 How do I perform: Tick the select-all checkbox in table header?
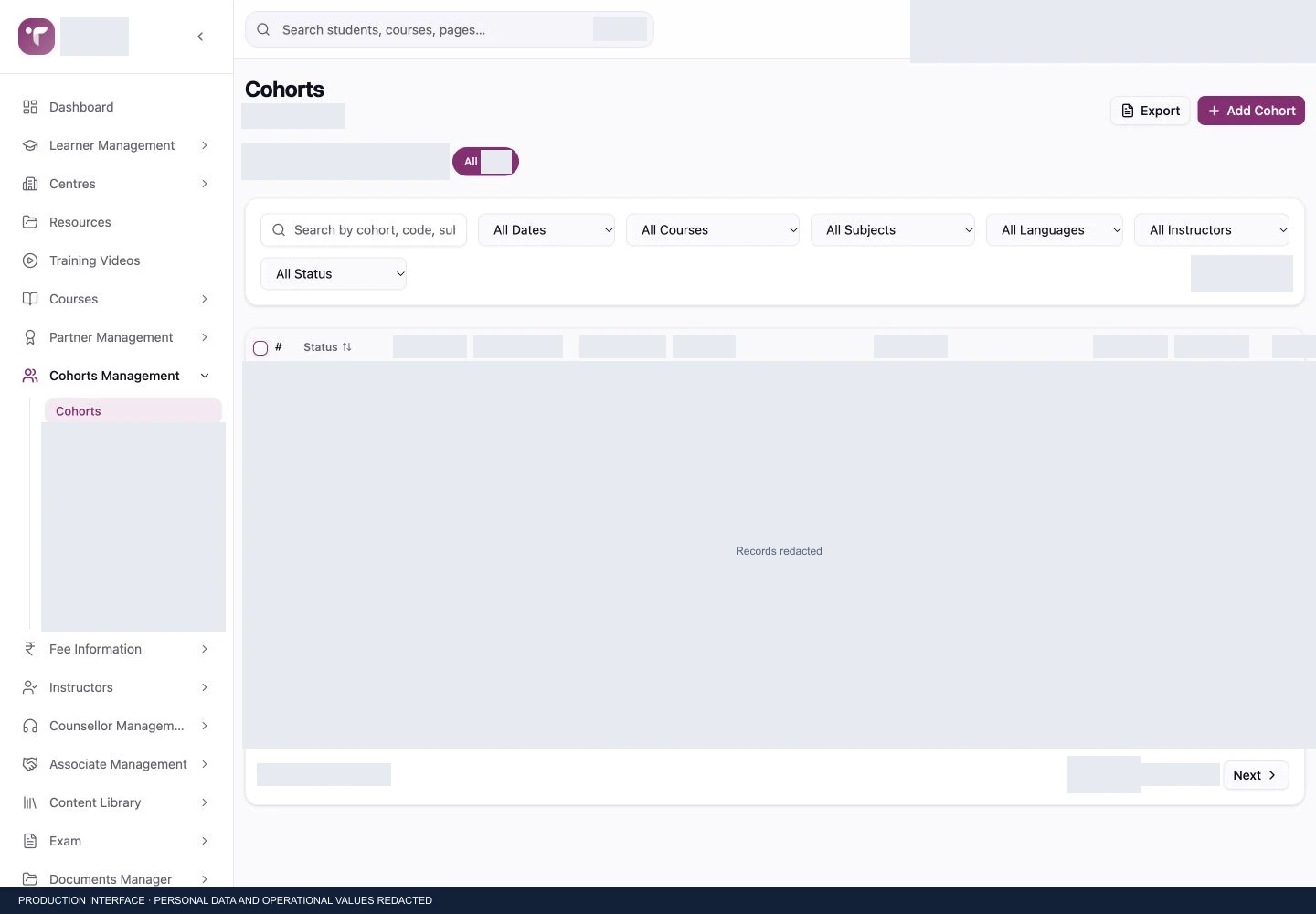(260, 348)
